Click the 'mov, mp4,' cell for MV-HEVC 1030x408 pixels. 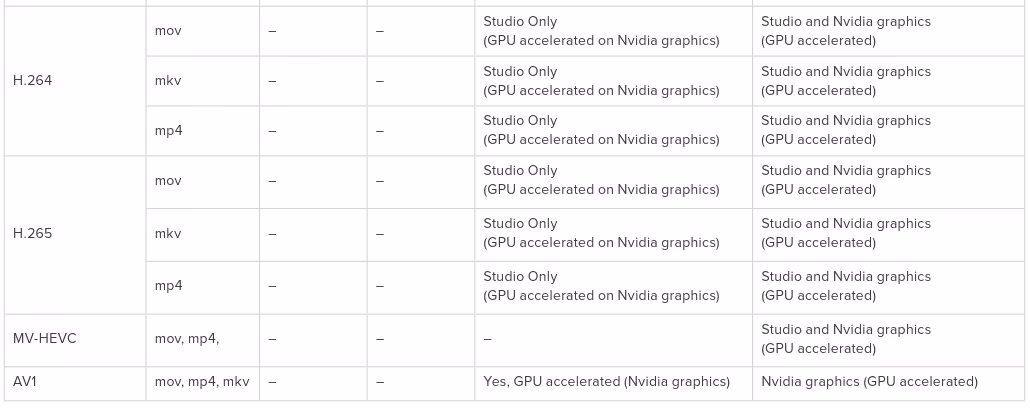(x=187, y=339)
